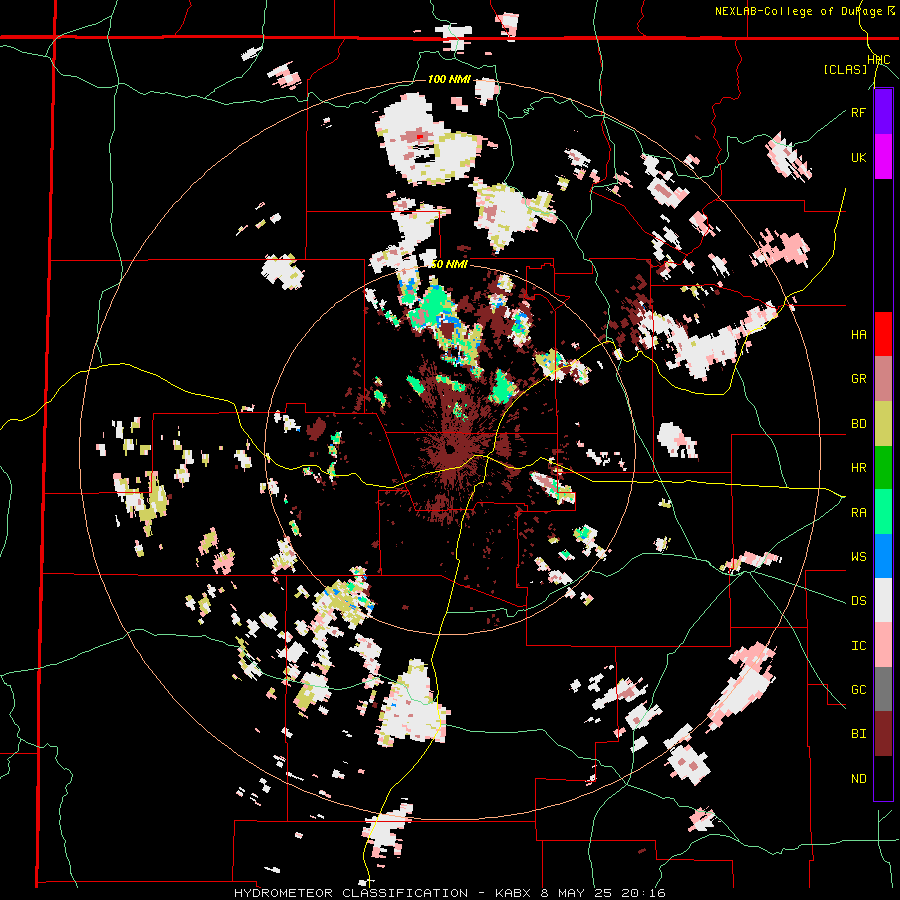Click the DS white legend color block

click(x=883, y=600)
